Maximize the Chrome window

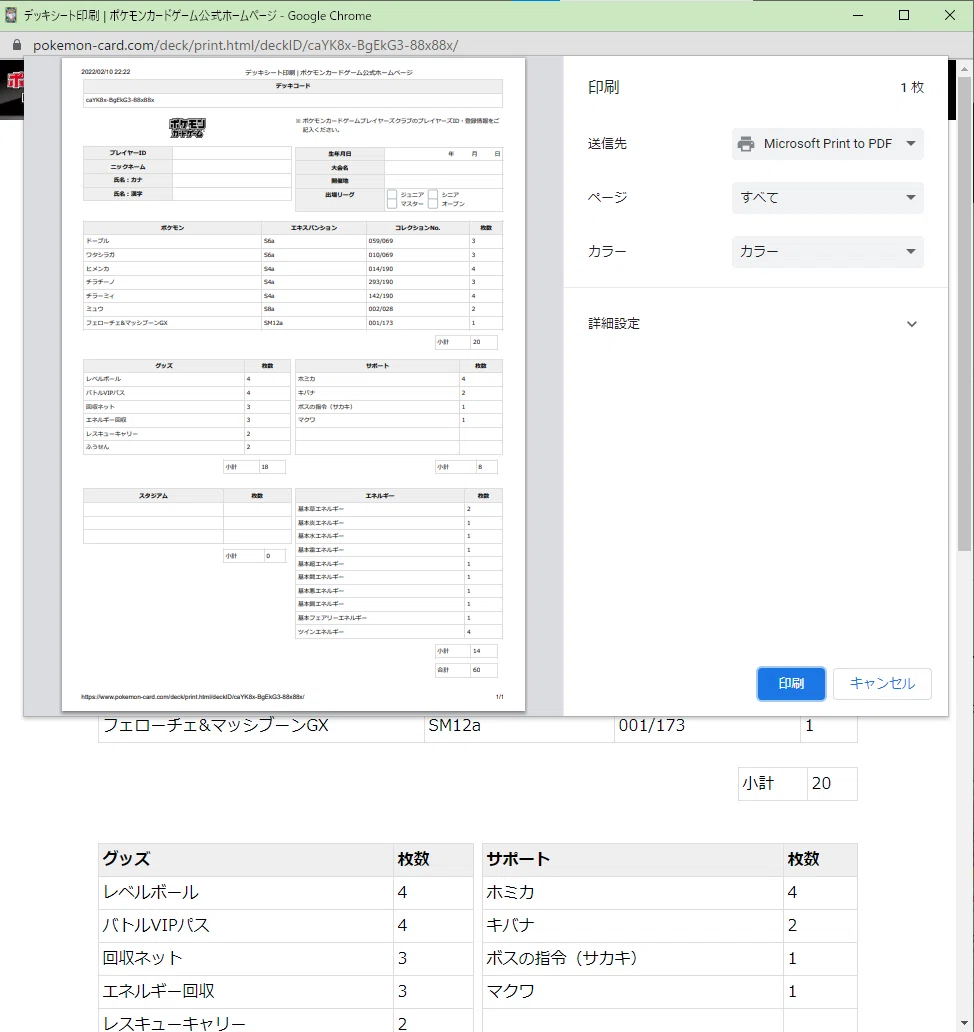coord(904,15)
